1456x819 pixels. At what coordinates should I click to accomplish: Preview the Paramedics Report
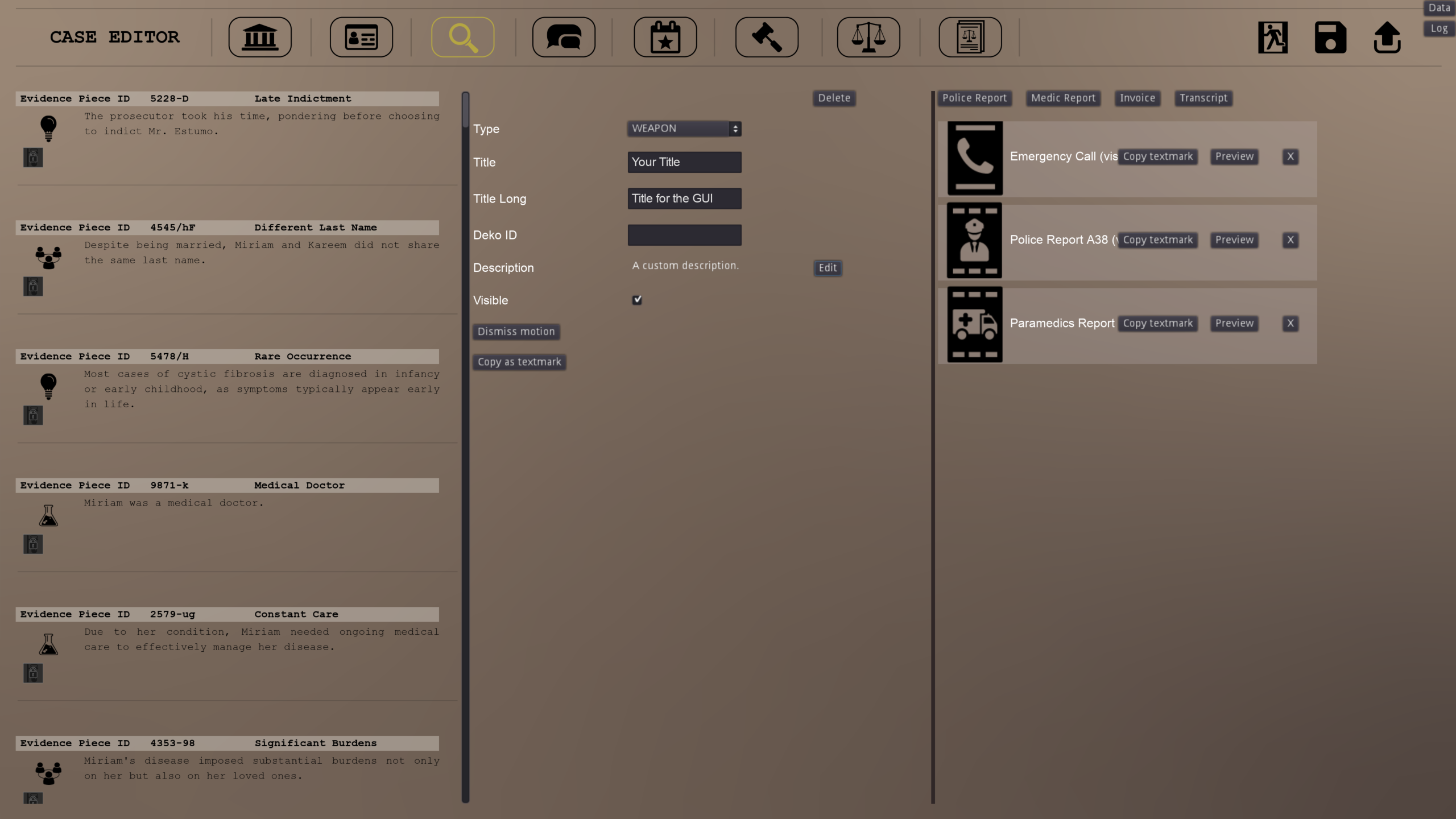click(x=1234, y=323)
